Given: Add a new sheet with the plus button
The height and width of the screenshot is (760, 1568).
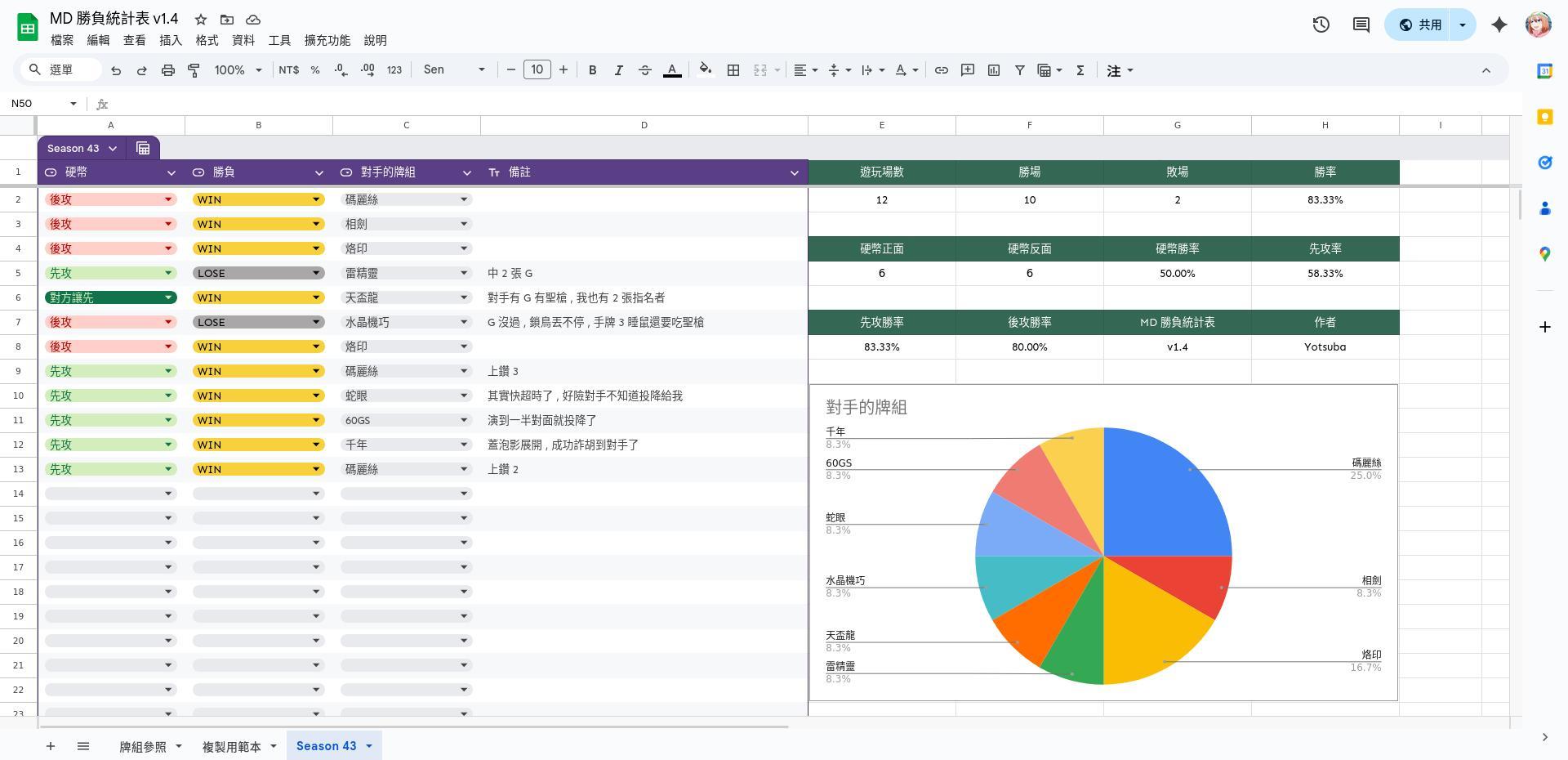Looking at the screenshot, I should 51,746.
